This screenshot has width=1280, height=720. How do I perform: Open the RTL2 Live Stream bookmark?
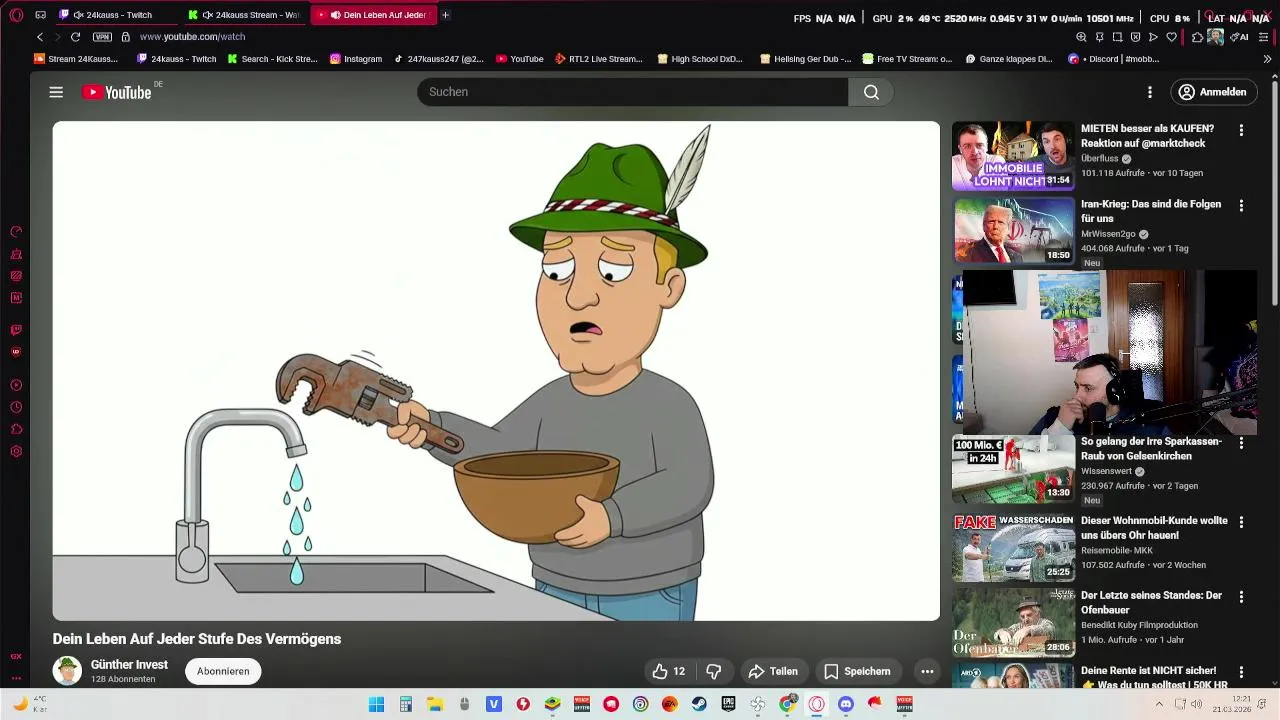click(x=598, y=59)
